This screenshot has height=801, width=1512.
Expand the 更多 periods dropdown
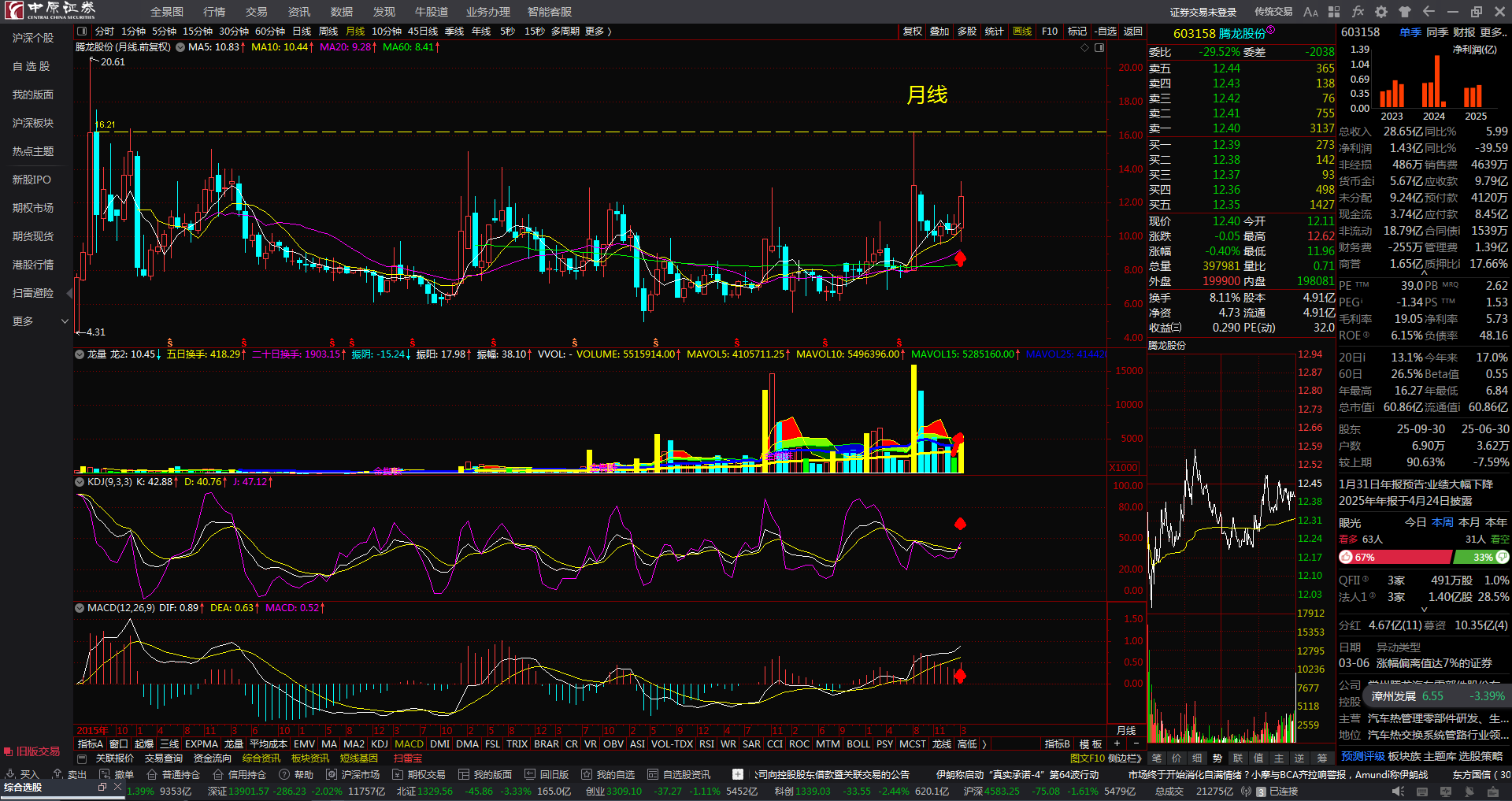tap(598, 32)
